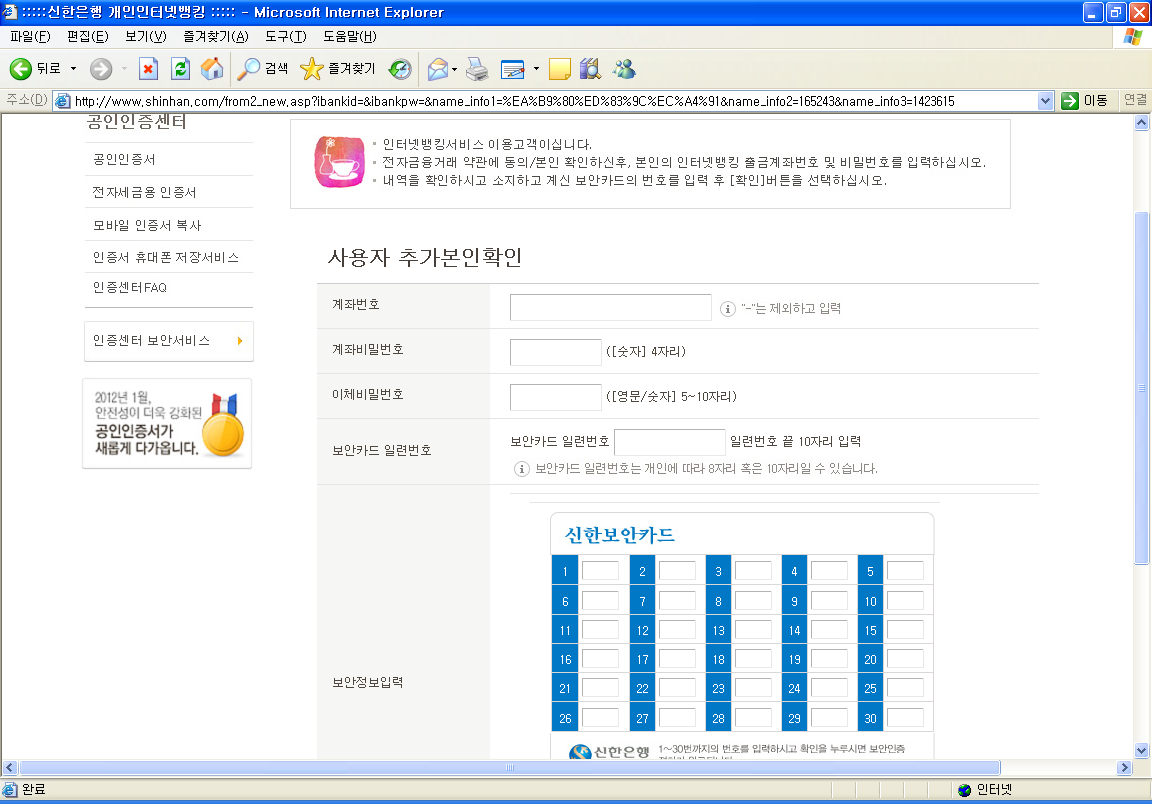Go to Home page icon
Image resolution: width=1152 pixels, height=811 pixels.
click(212, 69)
